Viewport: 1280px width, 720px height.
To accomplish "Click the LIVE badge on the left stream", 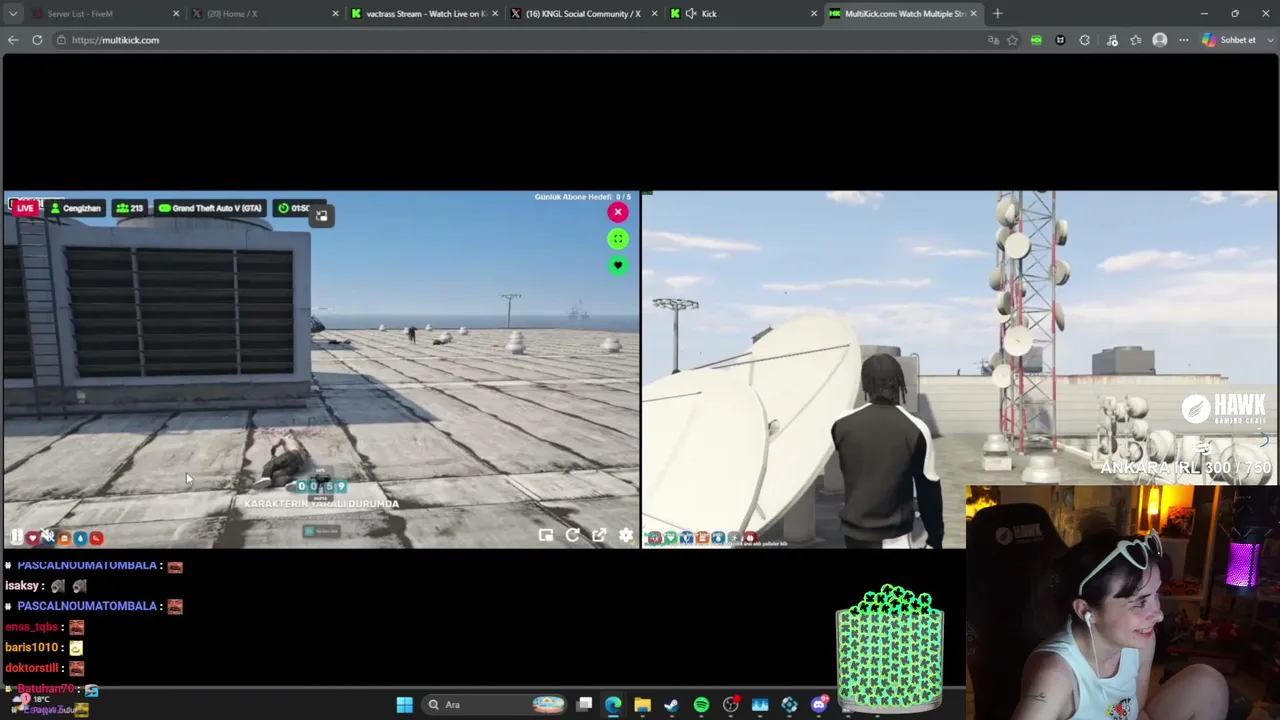I will click(x=24, y=208).
